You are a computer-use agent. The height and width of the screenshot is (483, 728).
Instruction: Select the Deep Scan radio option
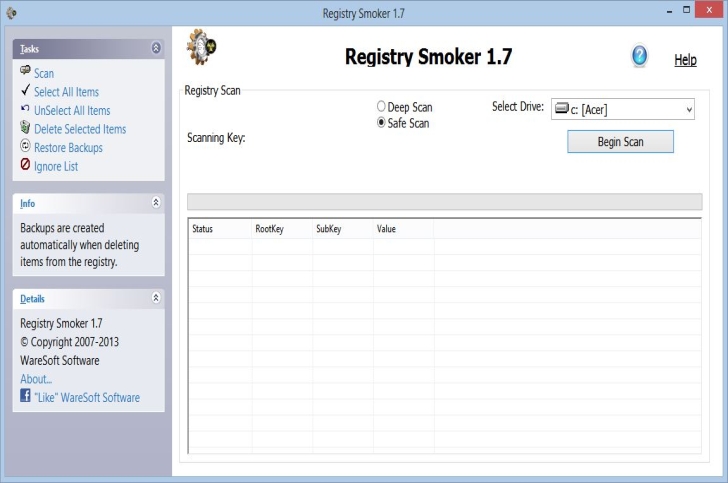tap(381, 106)
